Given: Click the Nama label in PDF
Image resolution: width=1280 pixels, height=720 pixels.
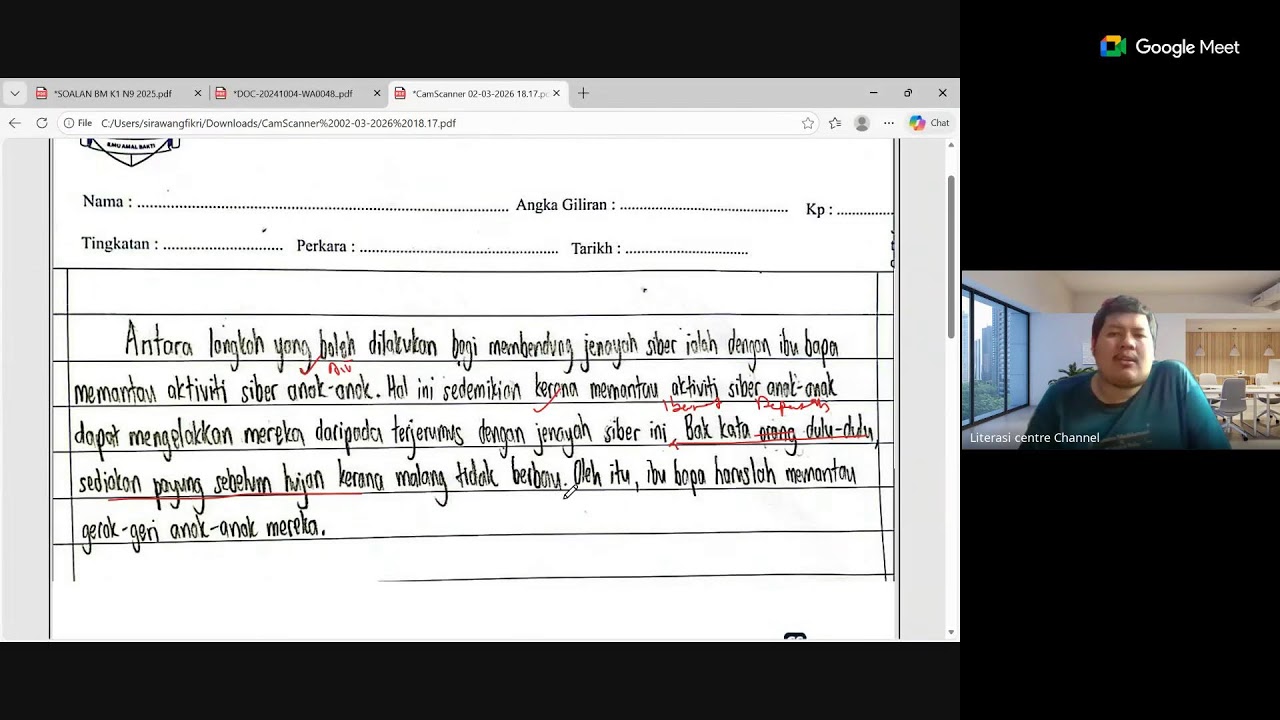Looking at the screenshot, I should coord(107,202).
